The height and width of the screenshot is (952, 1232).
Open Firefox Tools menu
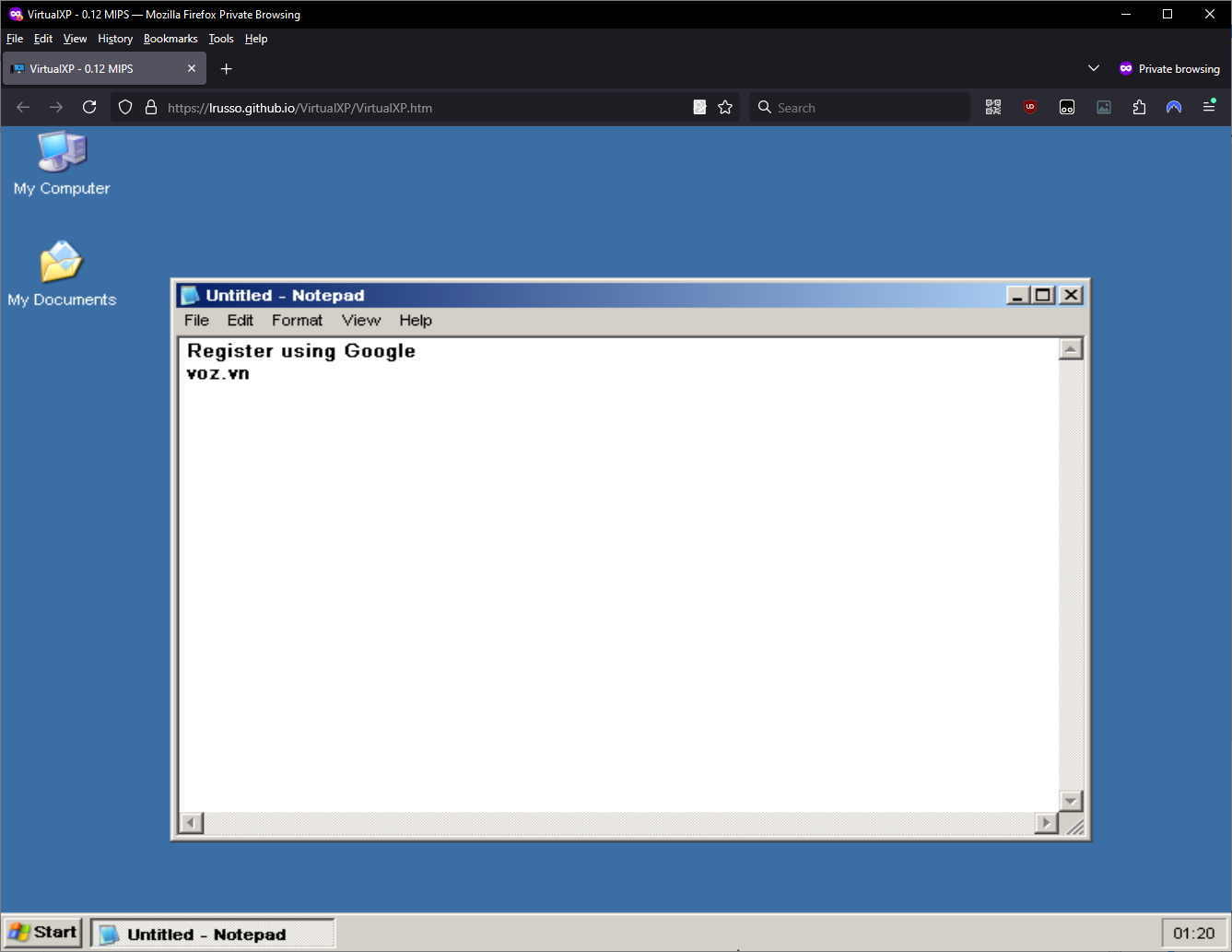pyautogui.click(x=221, y=39)
